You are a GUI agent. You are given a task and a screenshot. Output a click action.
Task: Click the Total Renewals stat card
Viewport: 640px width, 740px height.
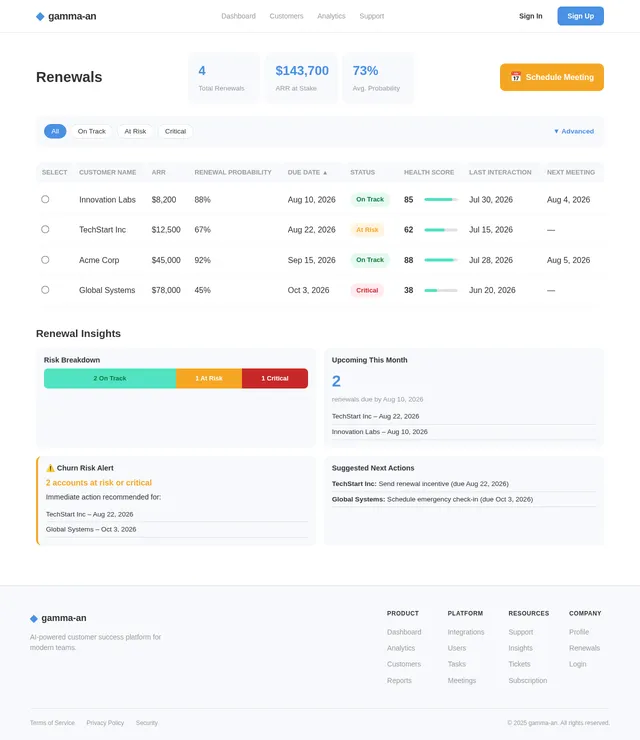(224, 78)
